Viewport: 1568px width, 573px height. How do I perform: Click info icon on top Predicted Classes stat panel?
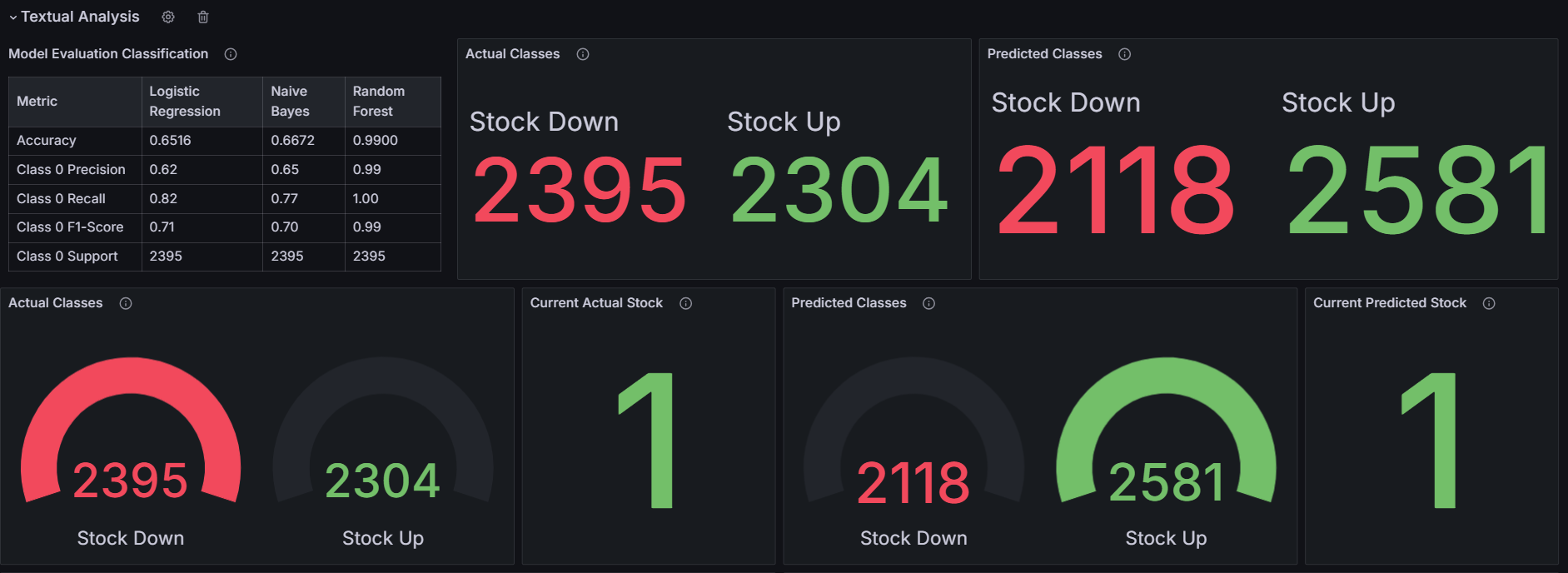point(1124,54)
